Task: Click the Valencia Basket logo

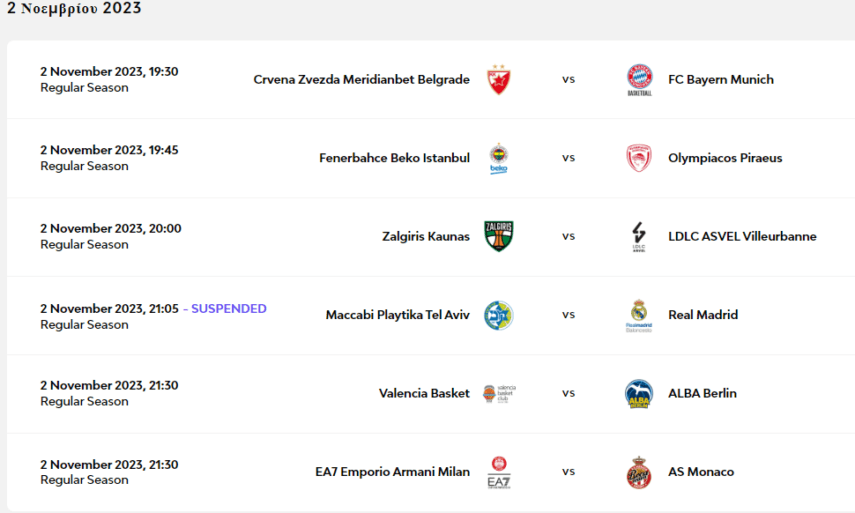Action: (498, 393)
